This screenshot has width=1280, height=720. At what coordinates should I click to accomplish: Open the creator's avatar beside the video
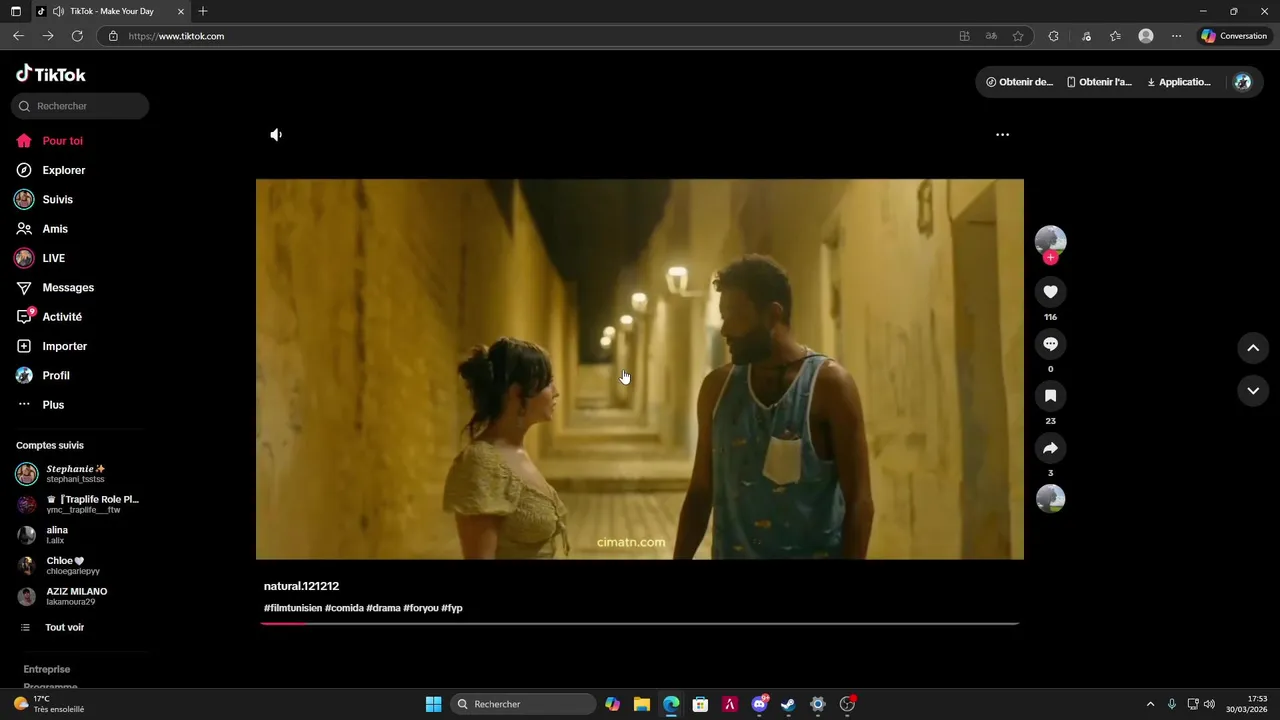click(1050, 241)
